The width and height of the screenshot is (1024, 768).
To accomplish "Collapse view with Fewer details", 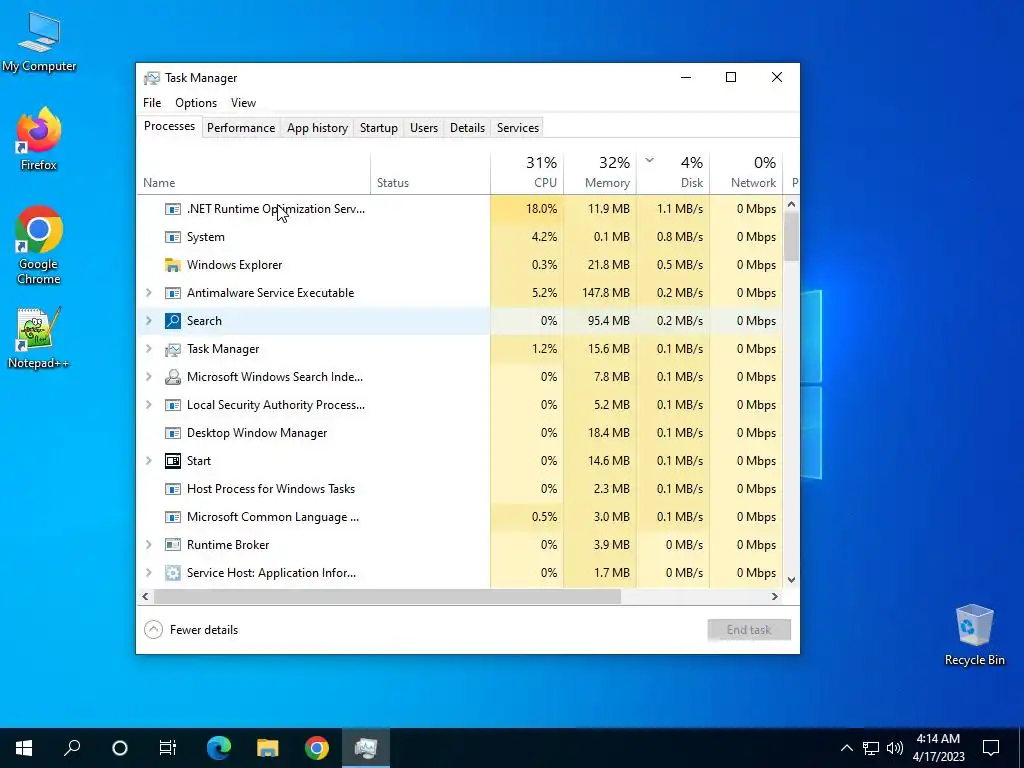I will (191, 630).
